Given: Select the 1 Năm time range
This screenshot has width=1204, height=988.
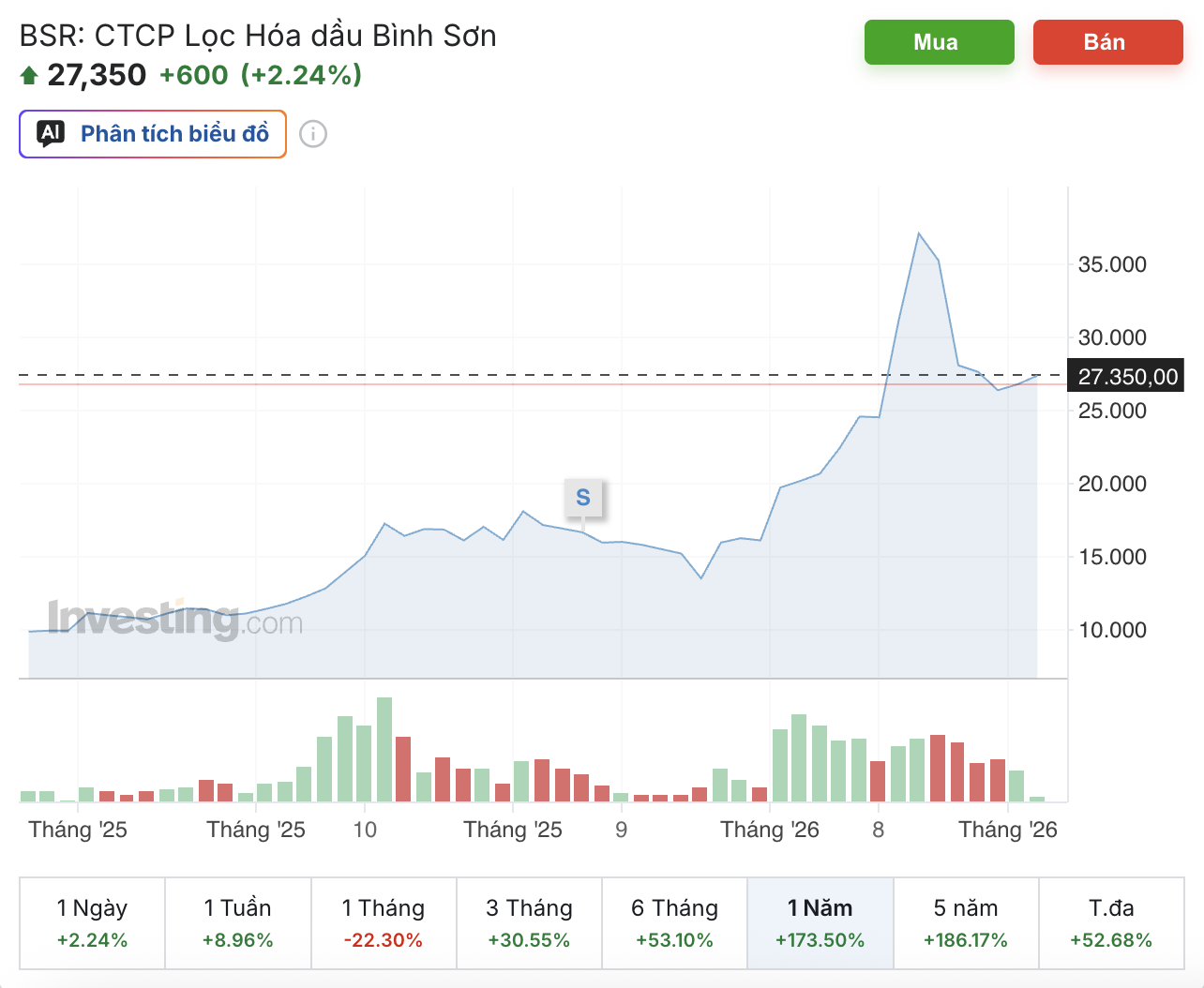Looking at the screenshot, I should 820,923.
